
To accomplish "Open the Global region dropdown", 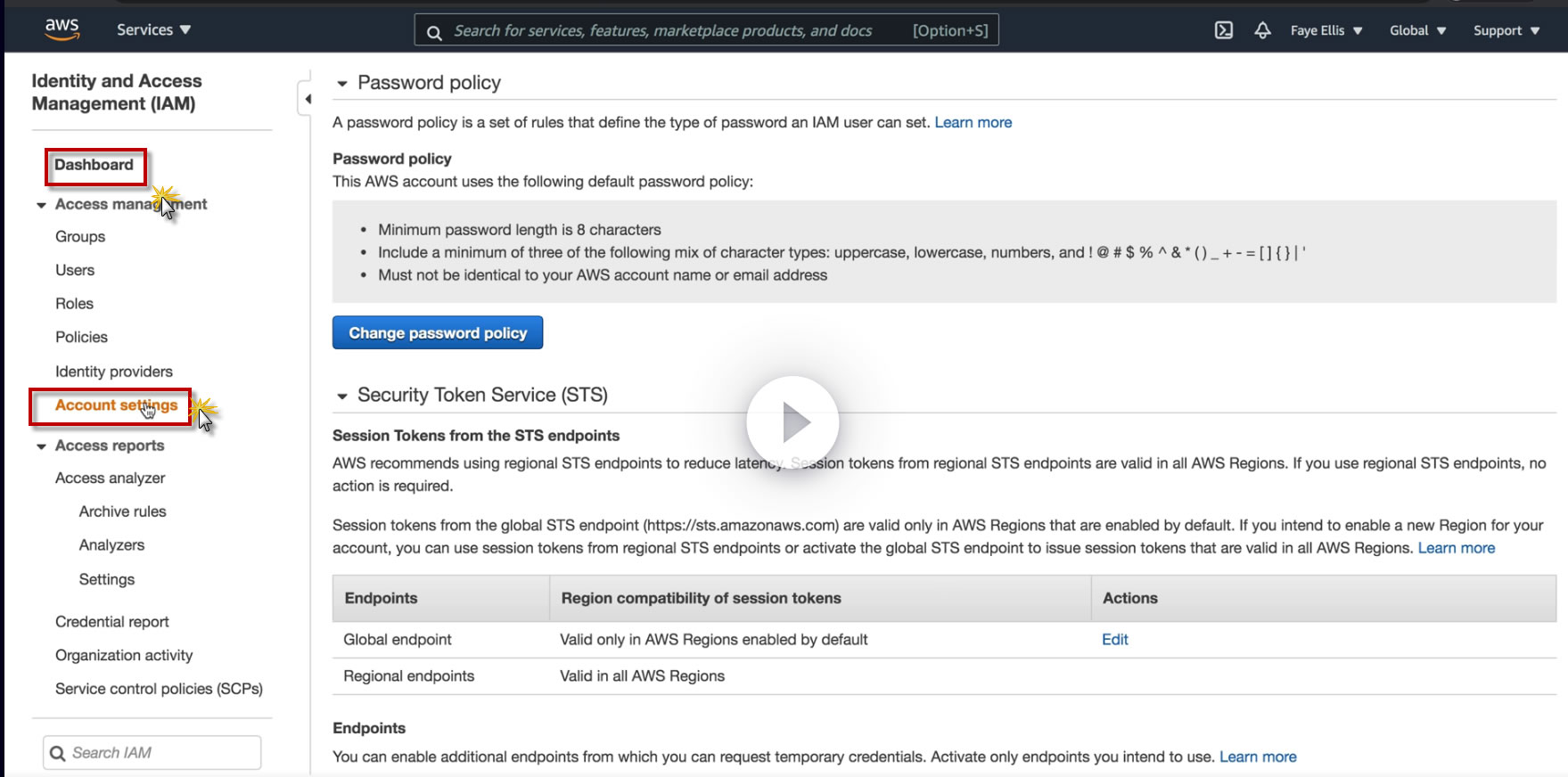I will (1417, 30).
